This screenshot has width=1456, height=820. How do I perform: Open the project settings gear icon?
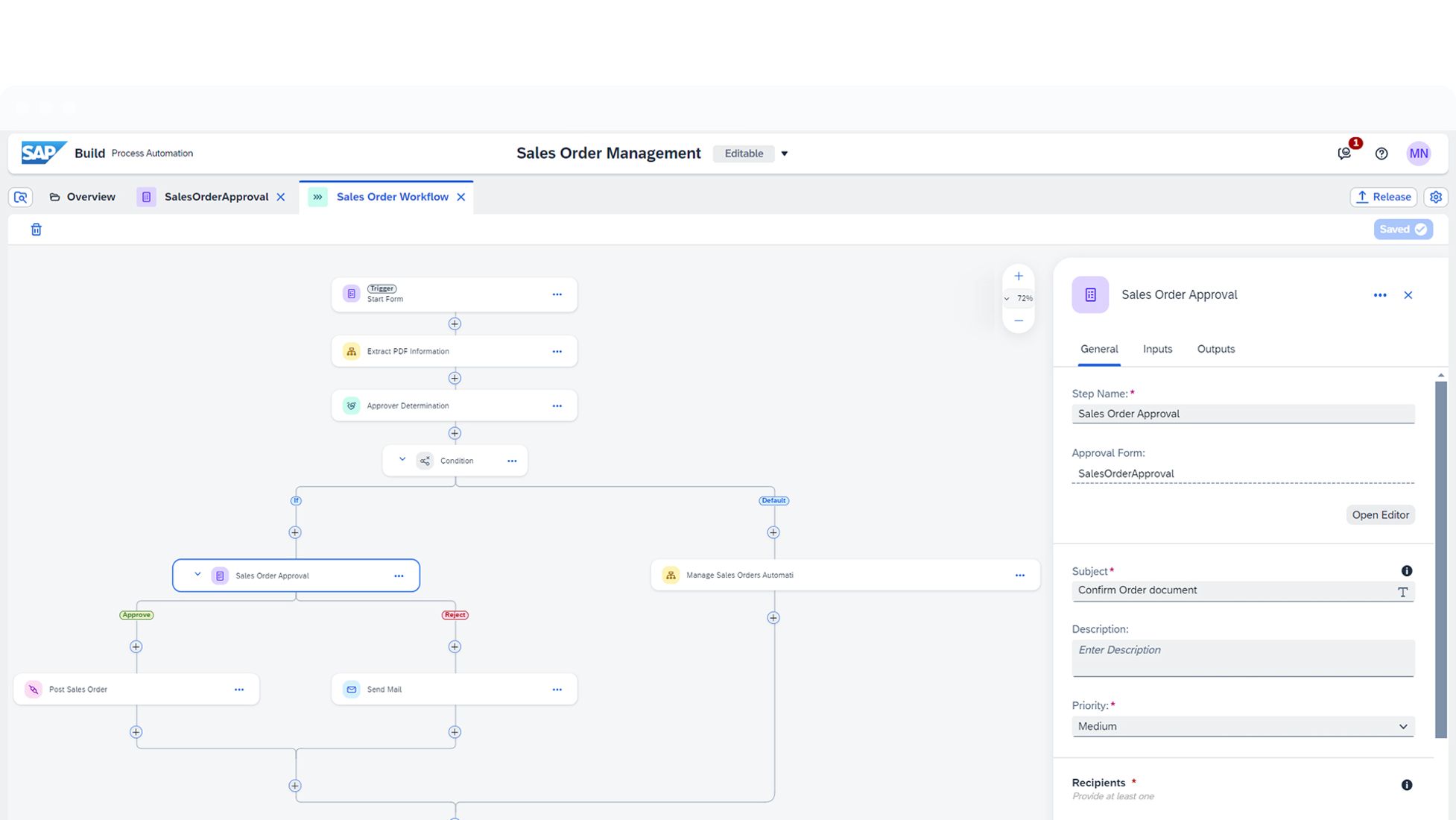1436,197
